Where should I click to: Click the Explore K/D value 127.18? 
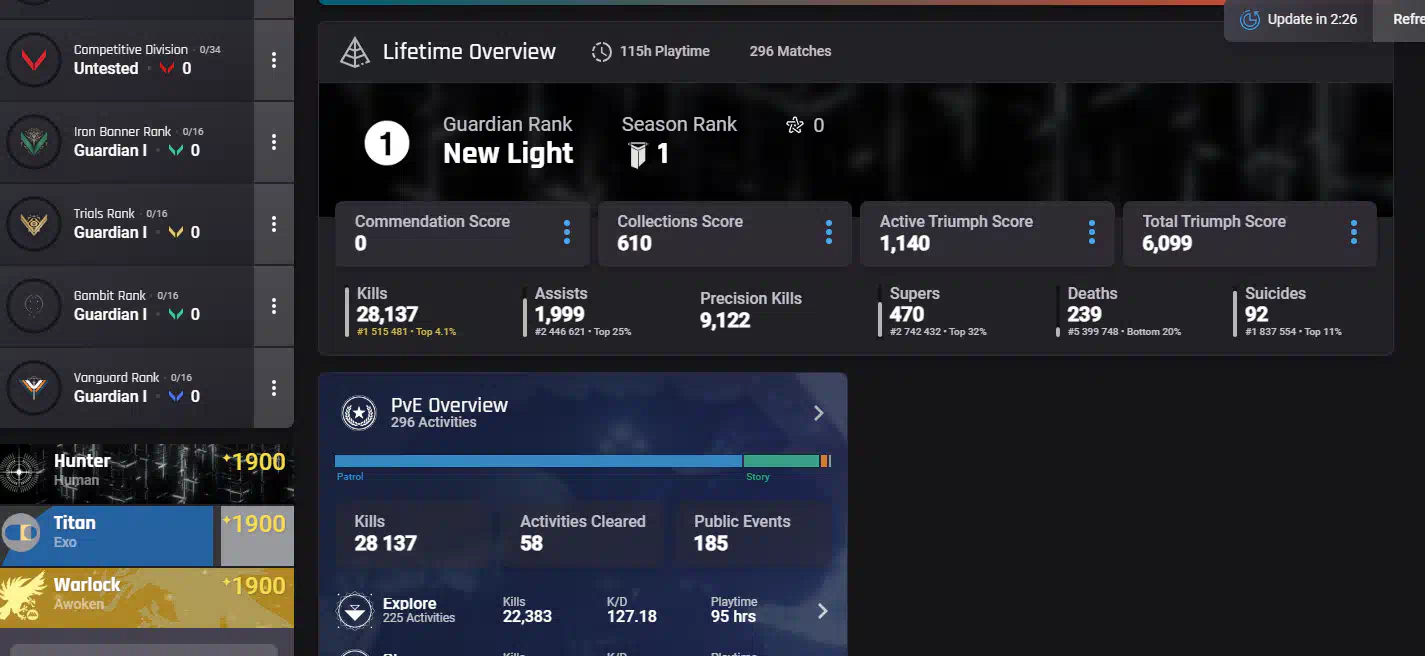632,616
